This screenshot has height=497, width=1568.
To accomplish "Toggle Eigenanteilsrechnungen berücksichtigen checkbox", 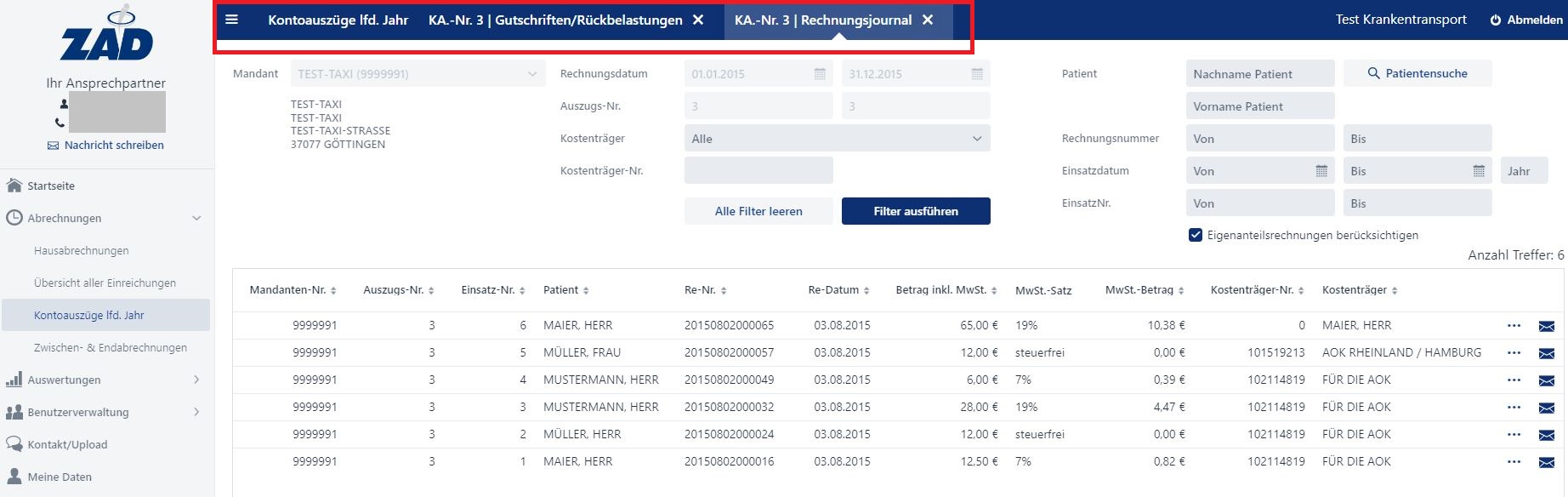I will (1196, 235).
